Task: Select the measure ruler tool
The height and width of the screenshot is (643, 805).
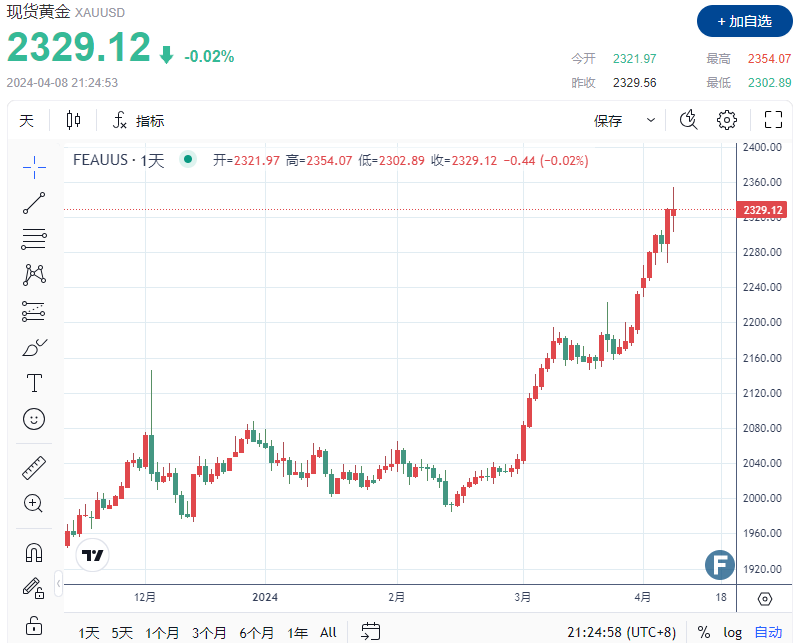Action: coord(34,467)
